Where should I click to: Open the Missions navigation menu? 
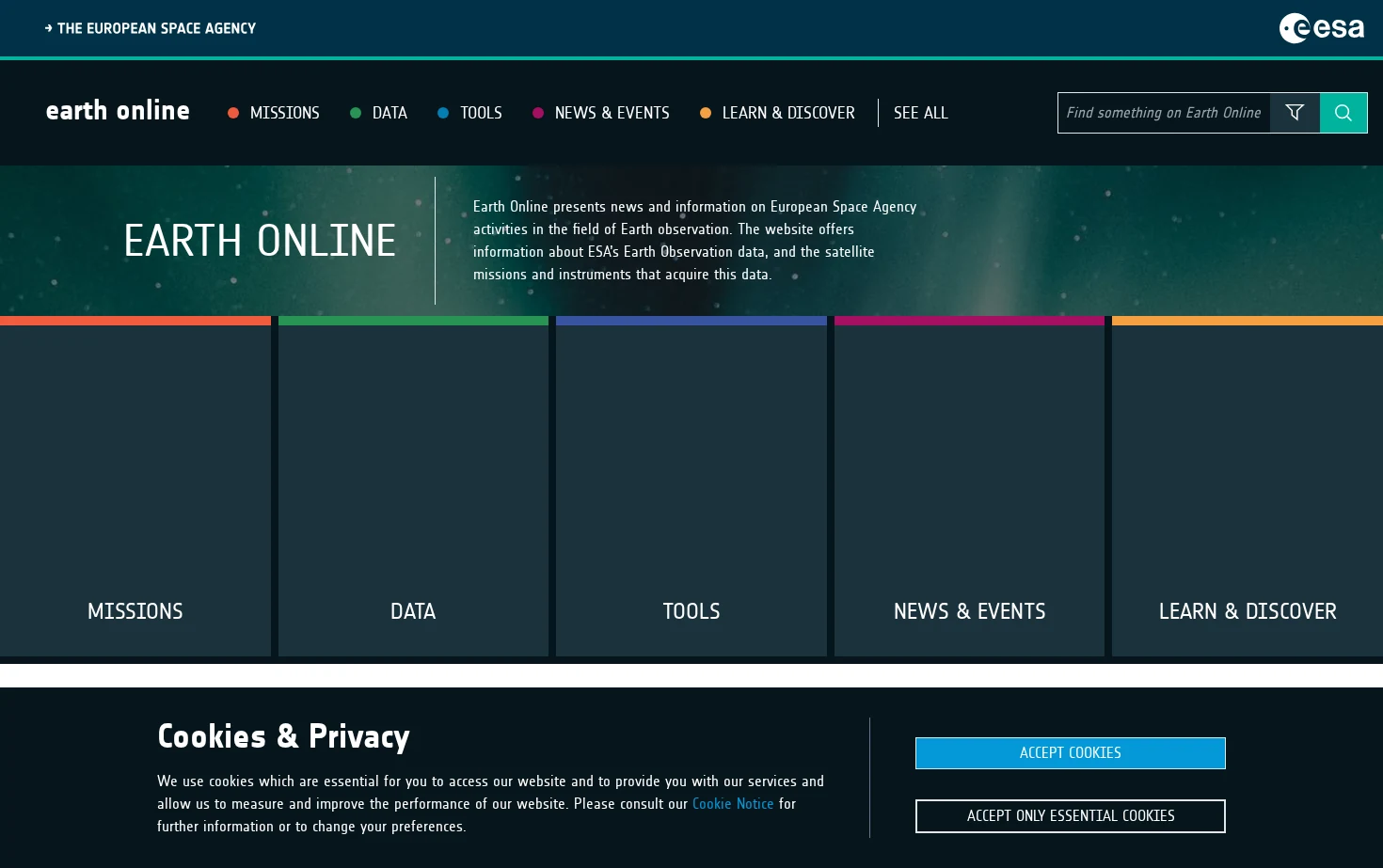274,113
